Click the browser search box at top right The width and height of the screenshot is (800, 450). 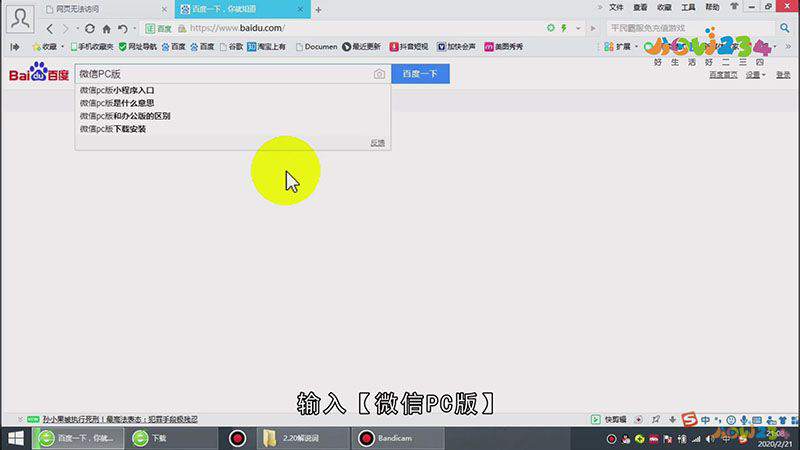(691, 28)
